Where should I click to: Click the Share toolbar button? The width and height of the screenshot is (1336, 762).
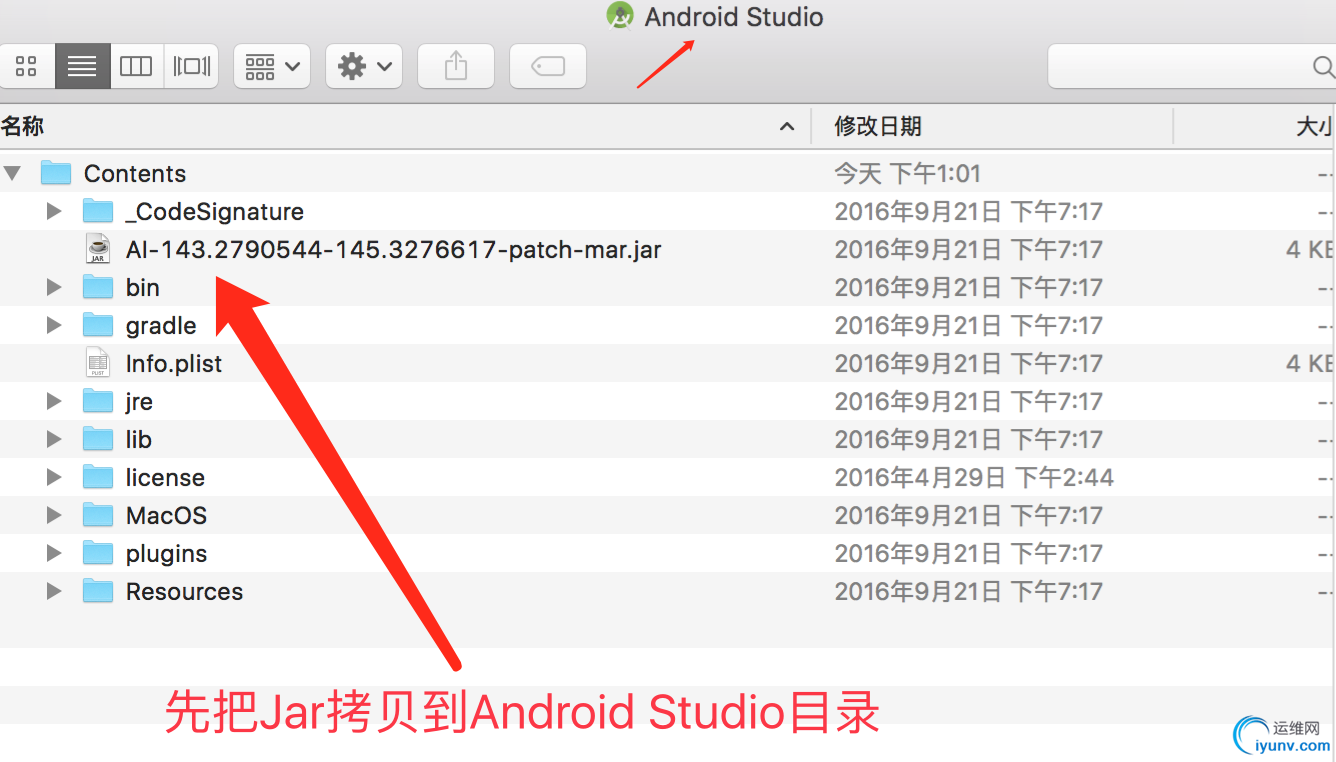456,67
